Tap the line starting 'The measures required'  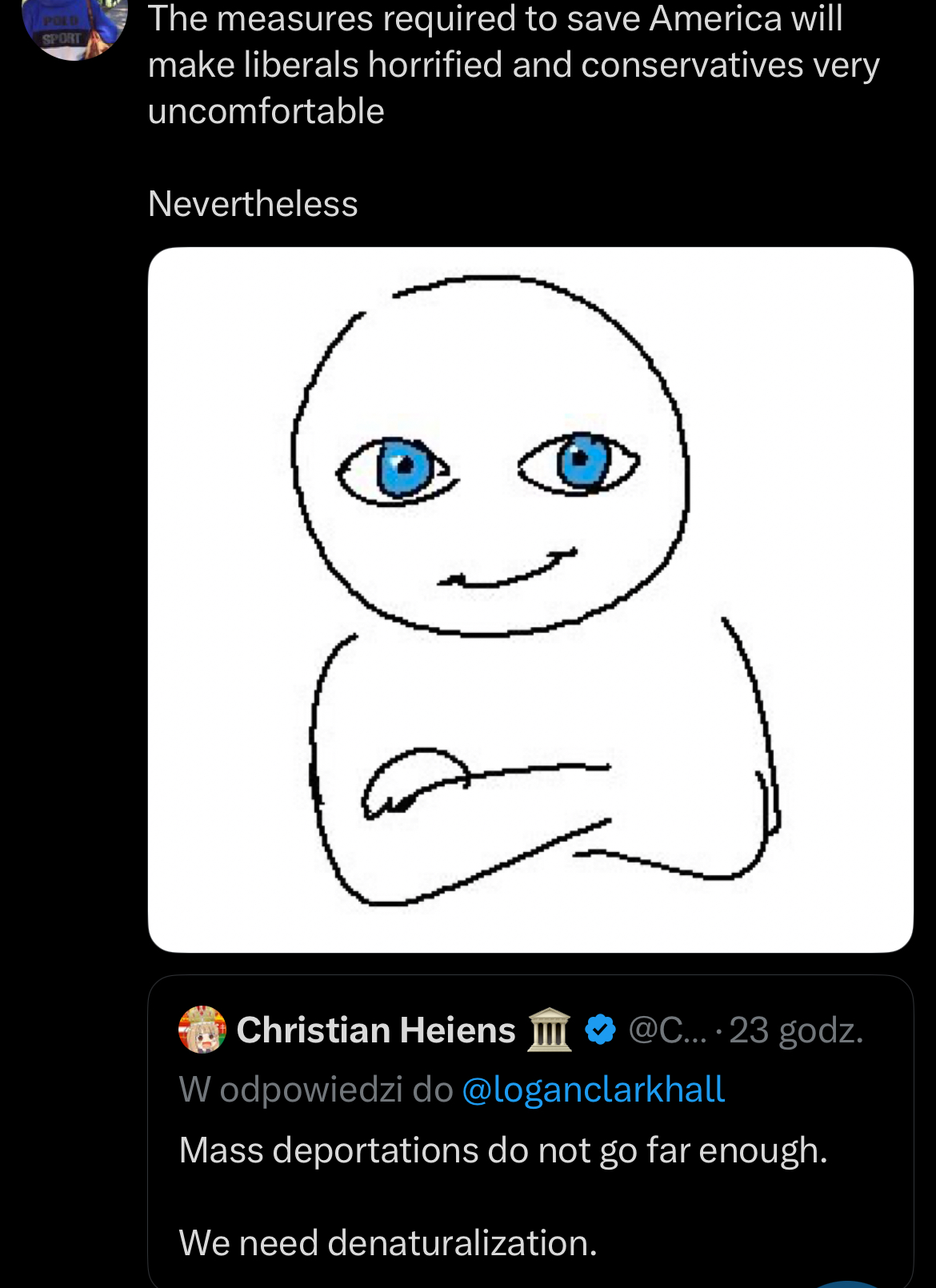tap(495, 18)
